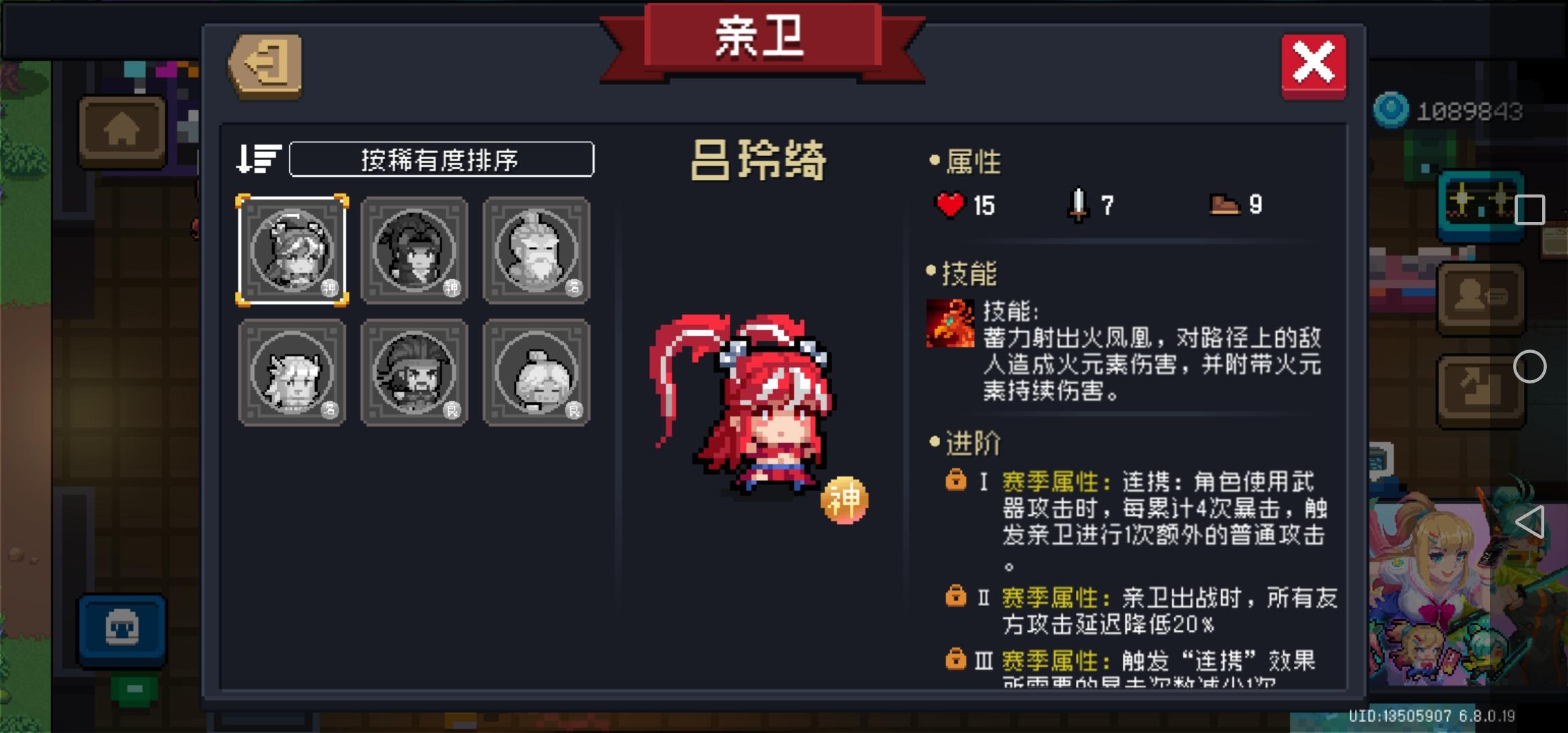Select the dark-haired god-tier guard portrait
Screen dimensions: 1568x733
coord(414,250)
